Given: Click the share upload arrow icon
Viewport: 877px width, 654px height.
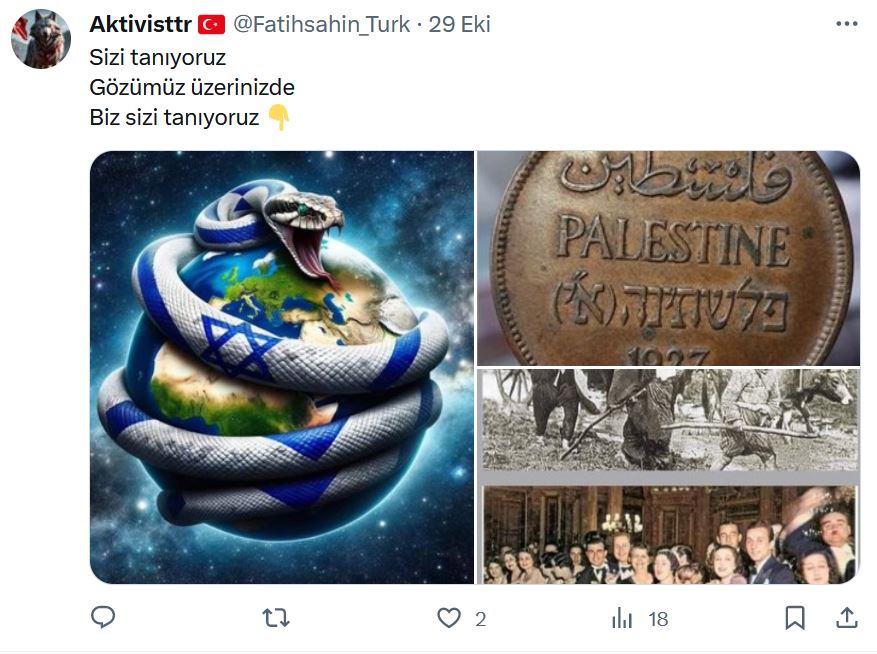Looking at the screenshot, I should coord(847,618).
